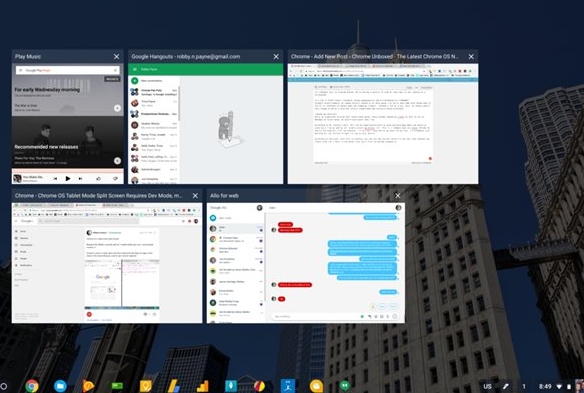The image size is (584, 393).
Task: Click play button in Play Music player
Action: point(68,178)
